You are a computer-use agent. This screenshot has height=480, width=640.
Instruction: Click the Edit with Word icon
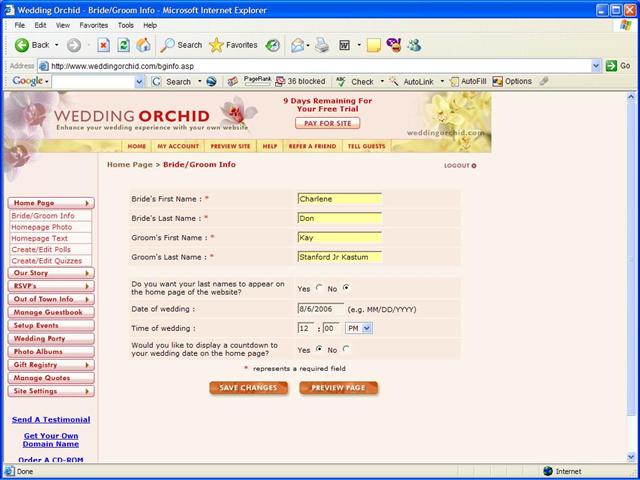[344, 45]
